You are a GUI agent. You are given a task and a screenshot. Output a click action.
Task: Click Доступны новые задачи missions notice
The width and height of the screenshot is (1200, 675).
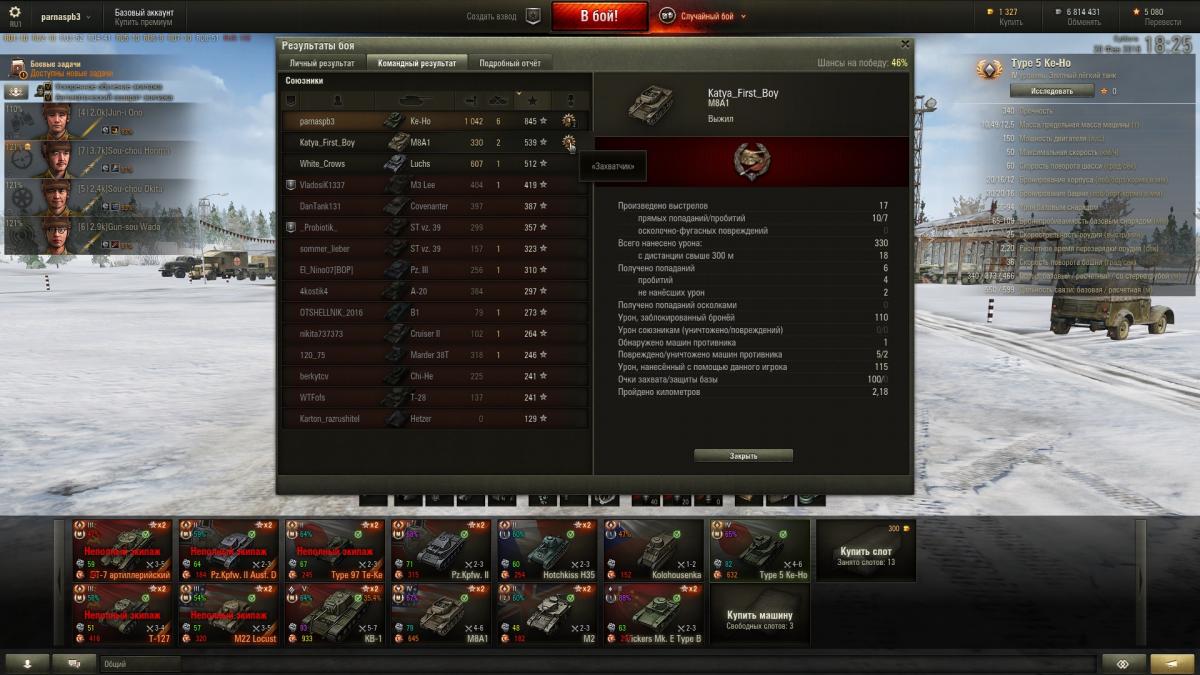(71, 74)
